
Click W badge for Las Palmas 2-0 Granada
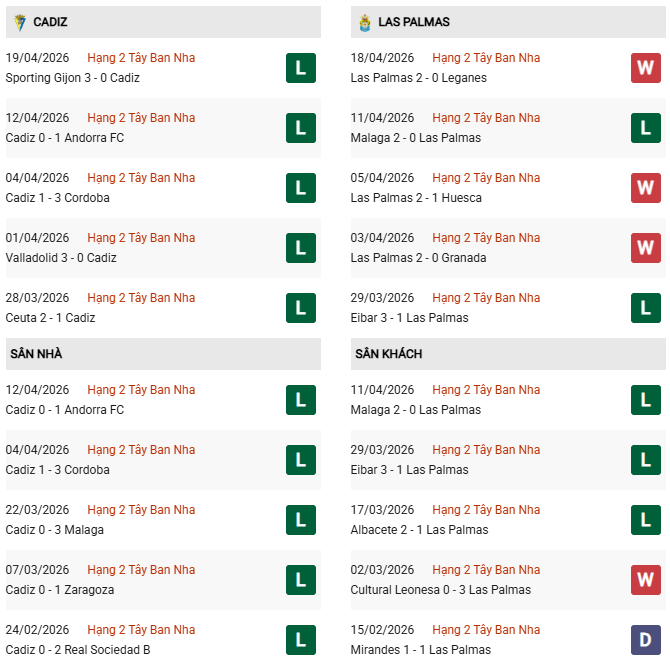pos(645,248)
